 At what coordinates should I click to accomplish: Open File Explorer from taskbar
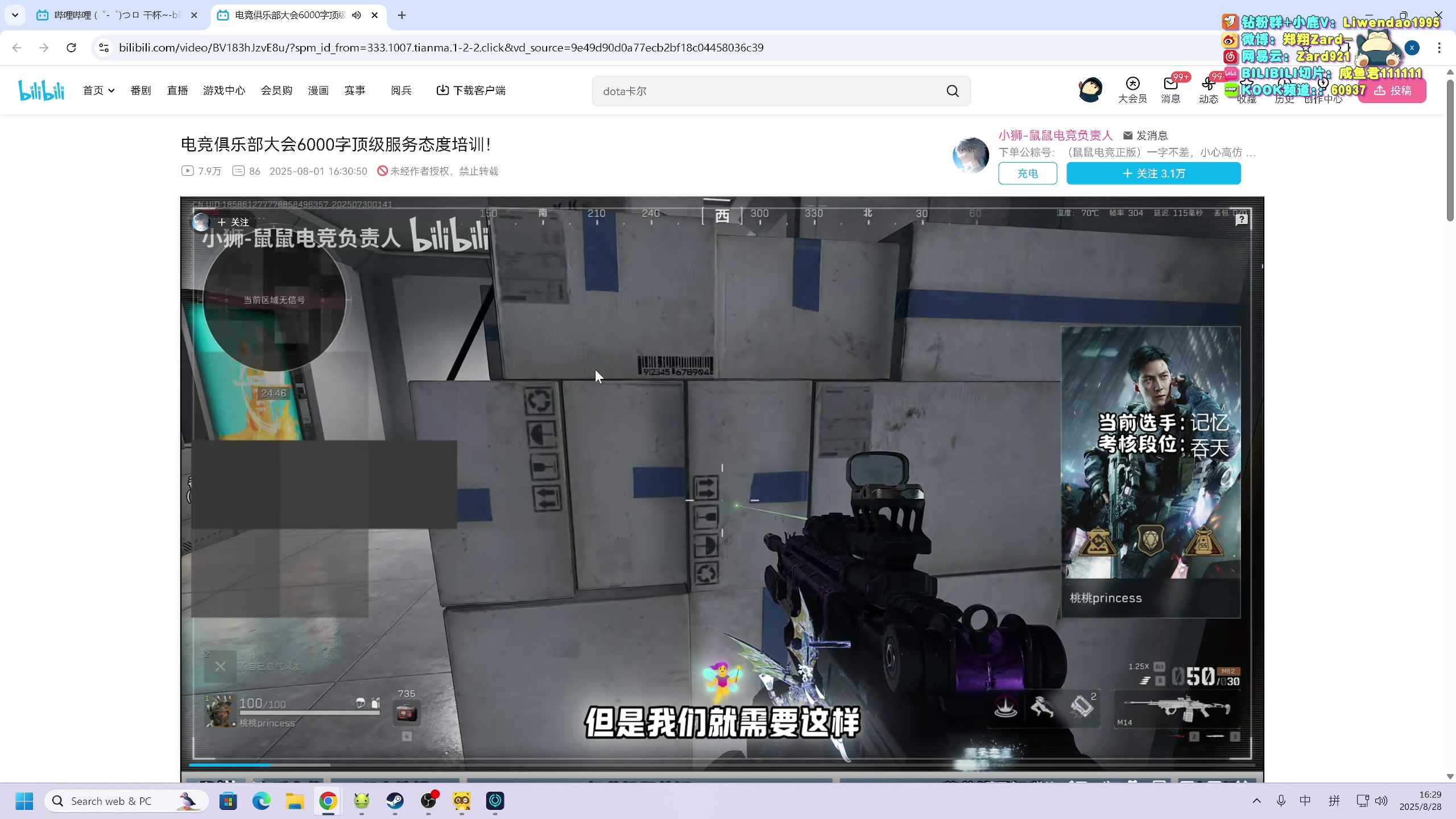(295, 801)
